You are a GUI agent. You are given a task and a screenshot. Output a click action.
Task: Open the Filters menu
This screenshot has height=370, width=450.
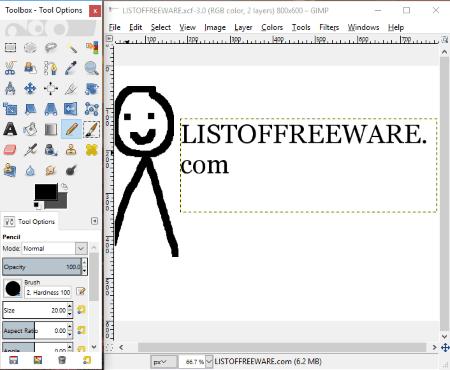(x=329, y=27)
